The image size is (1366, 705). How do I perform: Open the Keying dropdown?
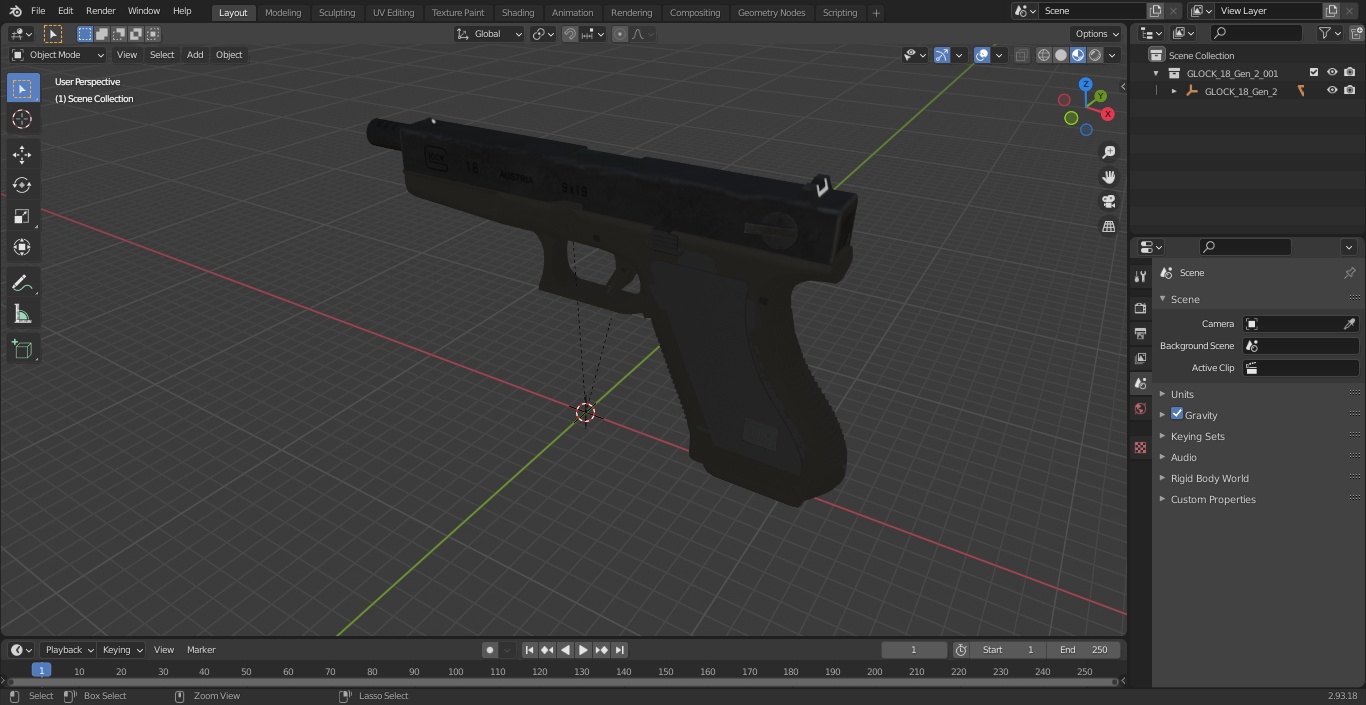[x=122, y=650]
